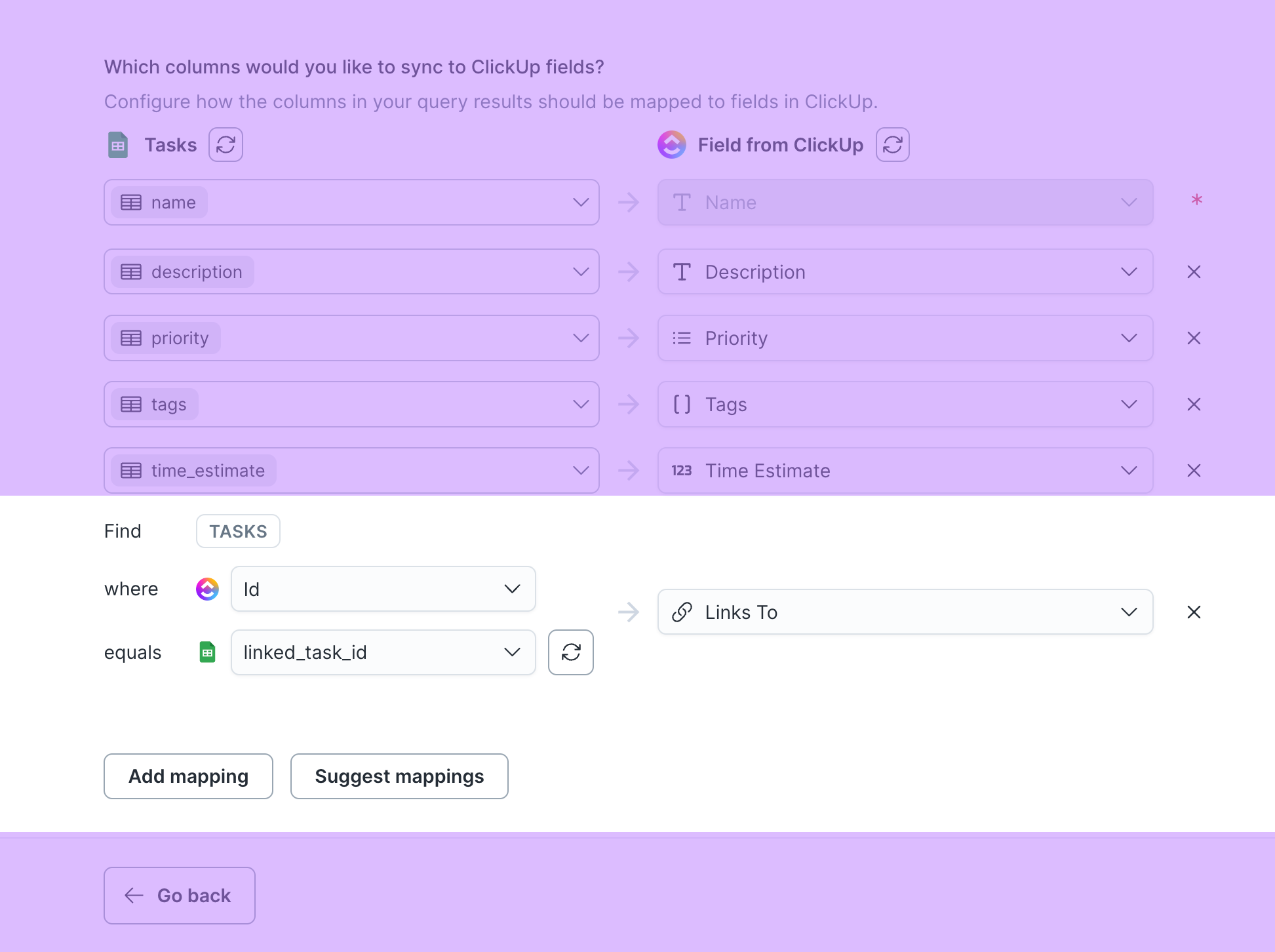Open the Time Estimate field dropdown
1275x952 pixels.
click(x=905, y=471)
